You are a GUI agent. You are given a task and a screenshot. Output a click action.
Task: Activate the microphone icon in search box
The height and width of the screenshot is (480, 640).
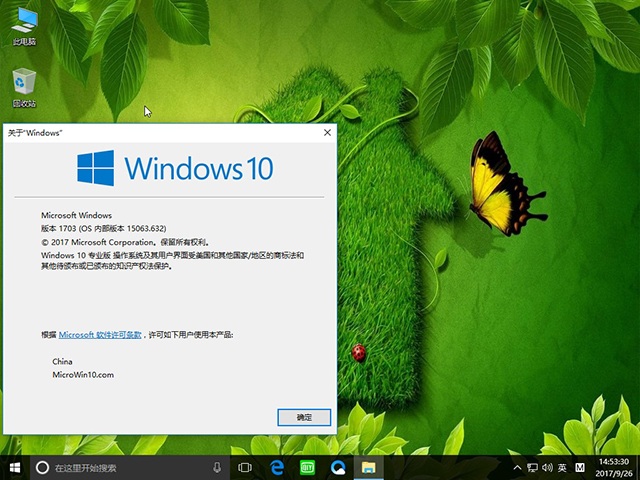tap(217, 468)
